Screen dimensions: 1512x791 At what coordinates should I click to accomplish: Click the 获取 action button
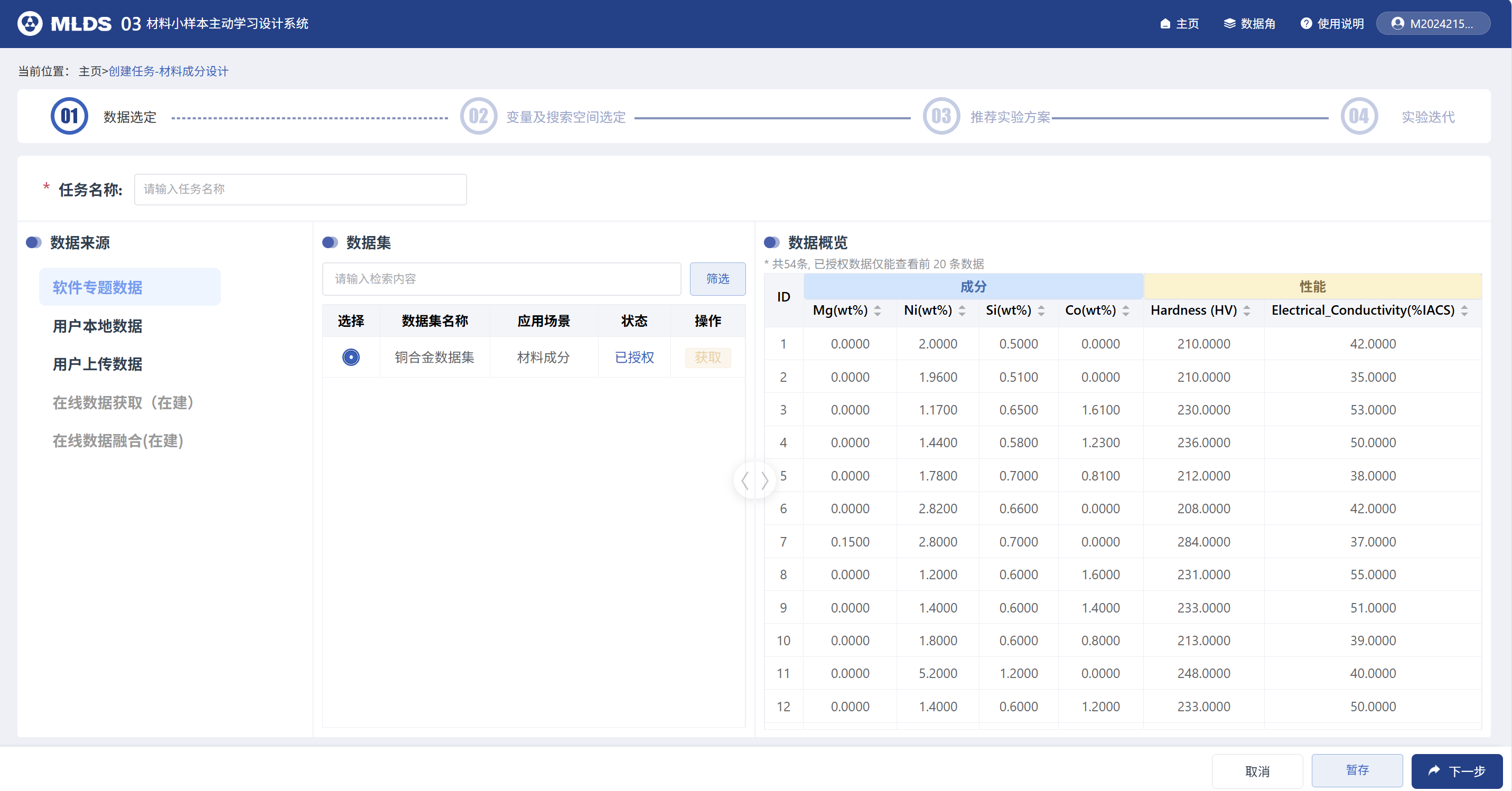tap(707, 357)
